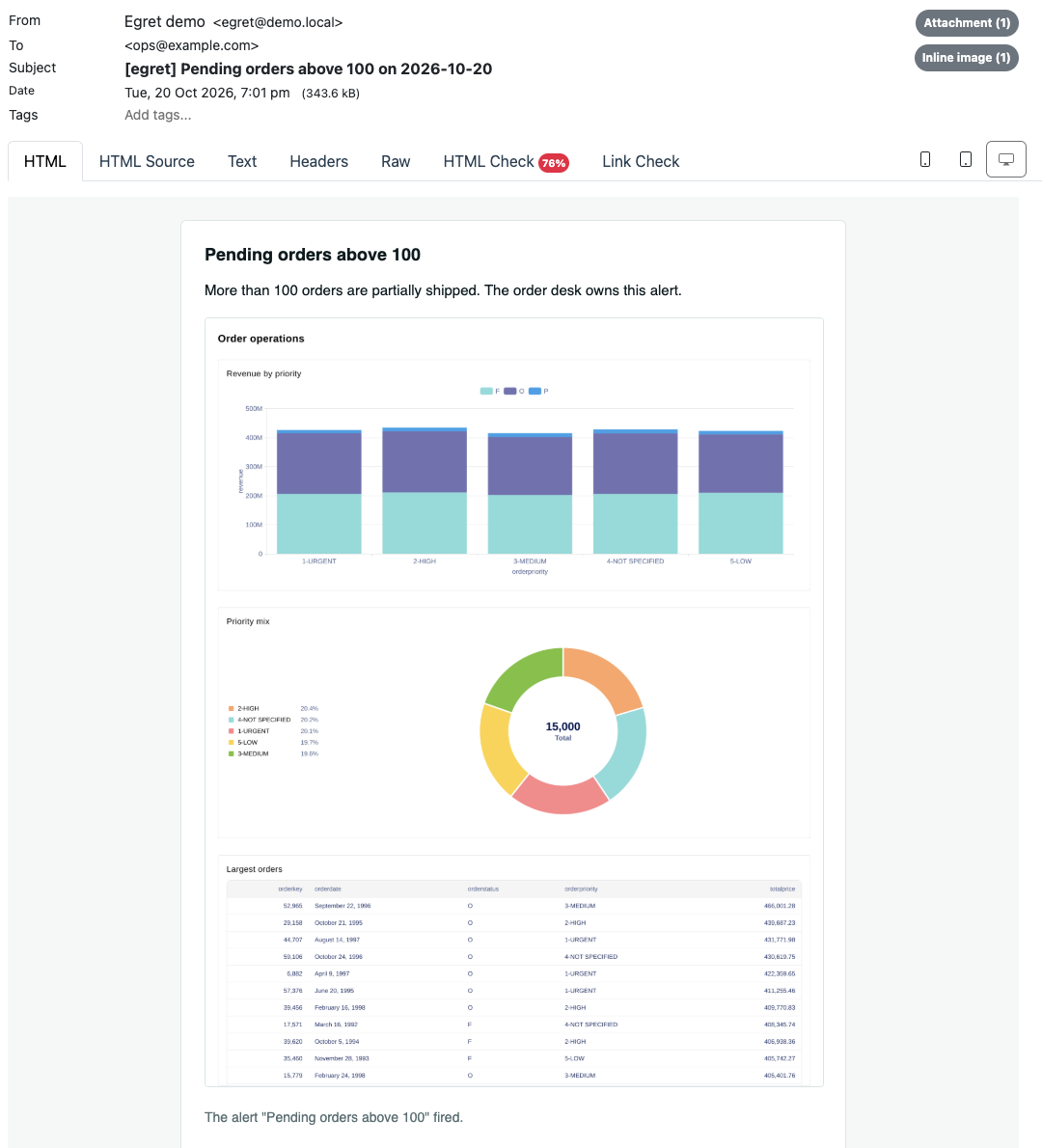
Task: Open the HTML Source tab
Action: click(147, 161)
